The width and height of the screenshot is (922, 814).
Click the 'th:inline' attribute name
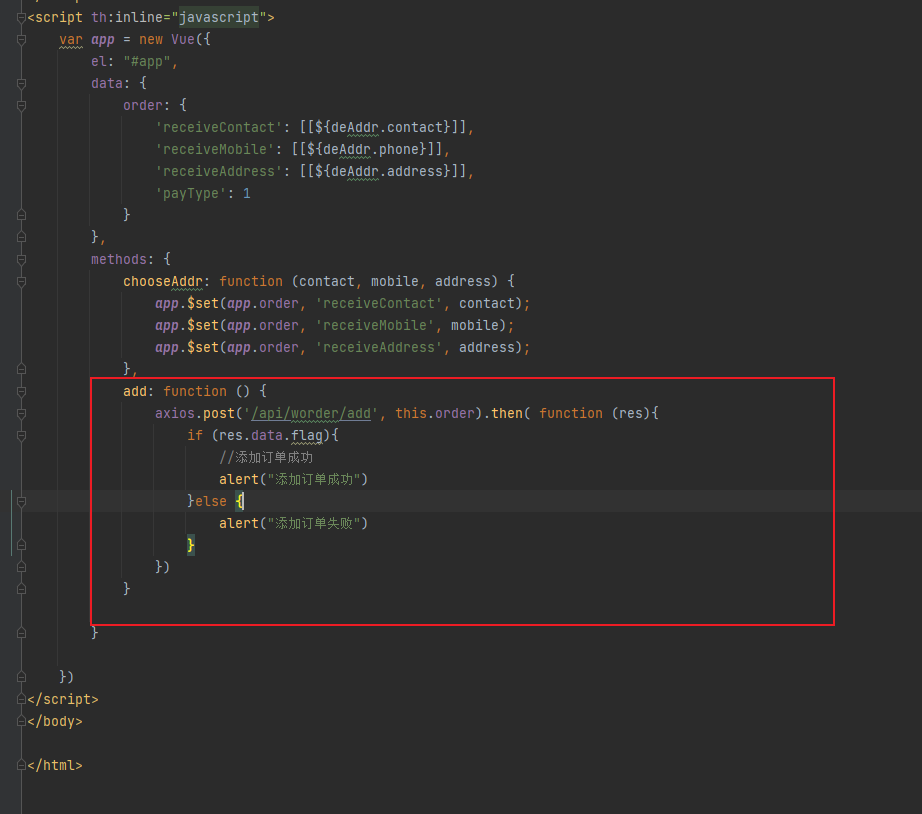coord(127,18)
